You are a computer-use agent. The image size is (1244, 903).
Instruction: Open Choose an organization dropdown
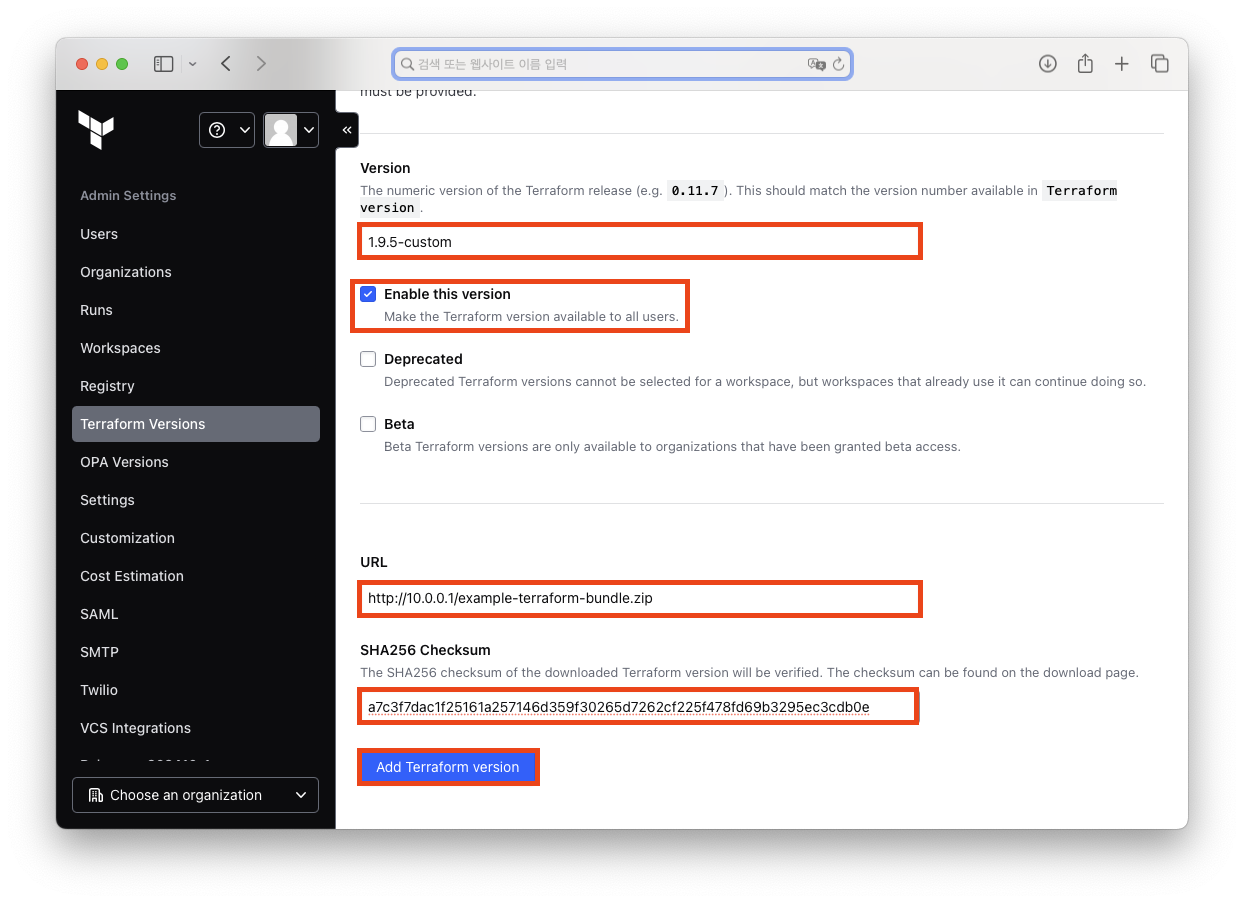coord(195,795)
